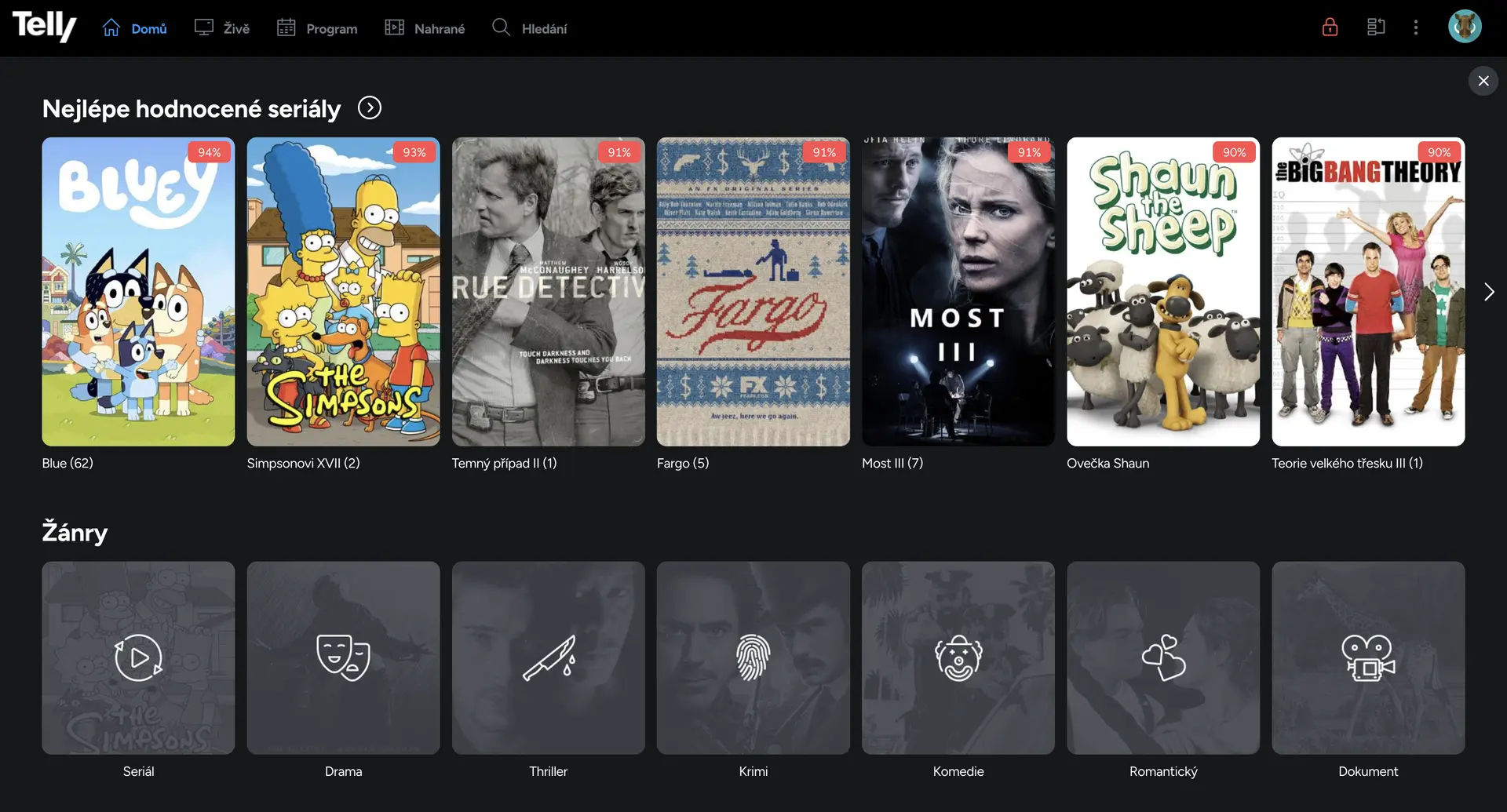Click the 'Drama' genre label
The height and width of the screenshot is (812, 1507).
pyautogui.click(x=343, y=771)
